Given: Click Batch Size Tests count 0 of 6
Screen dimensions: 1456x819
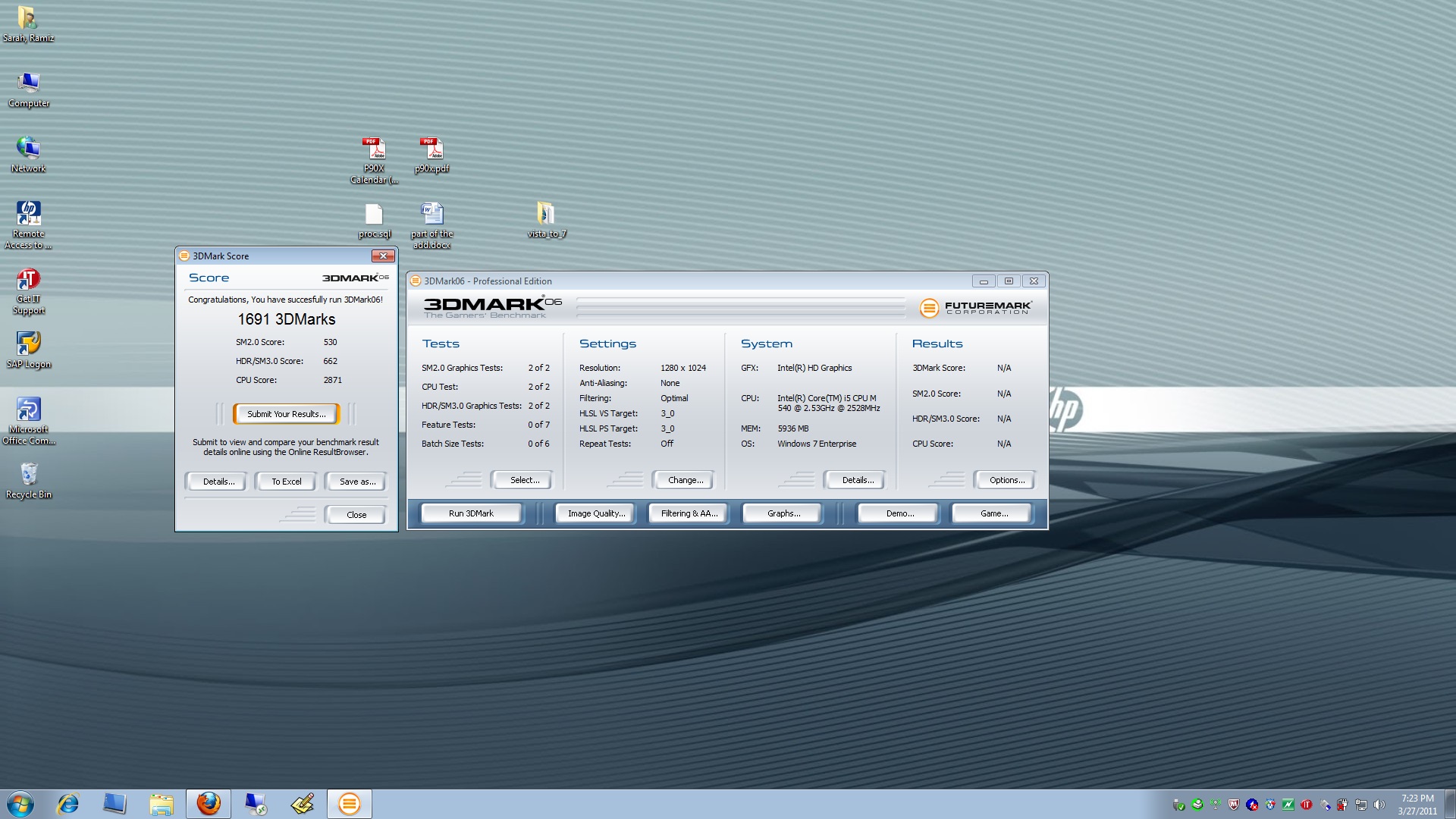Looking at the screenshot, I should pos(538,444).
